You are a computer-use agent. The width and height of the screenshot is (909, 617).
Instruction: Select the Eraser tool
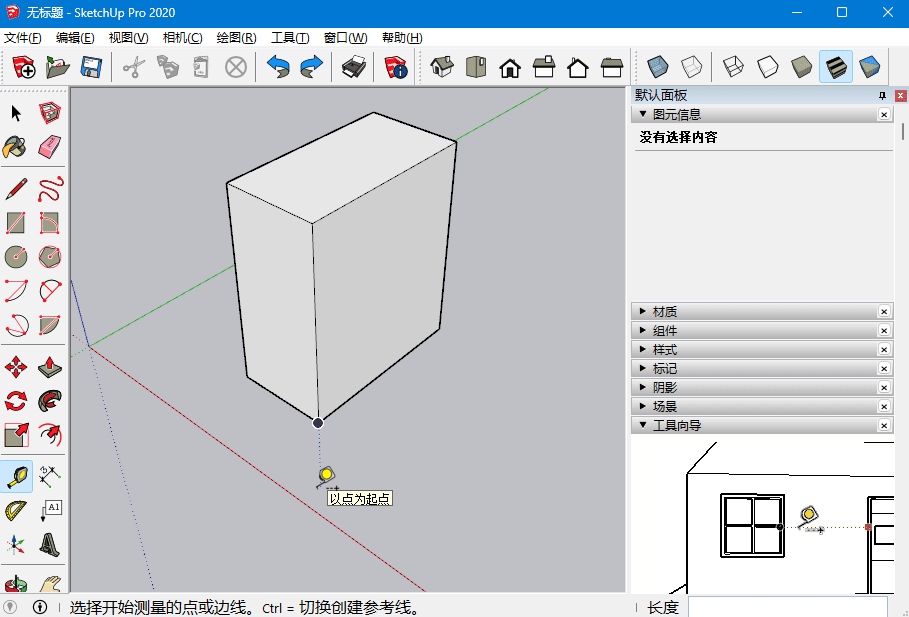[49, 147]
